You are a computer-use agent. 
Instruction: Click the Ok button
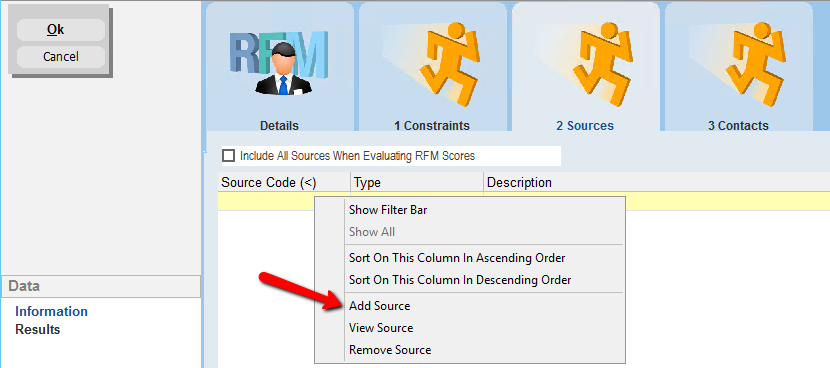61,30
